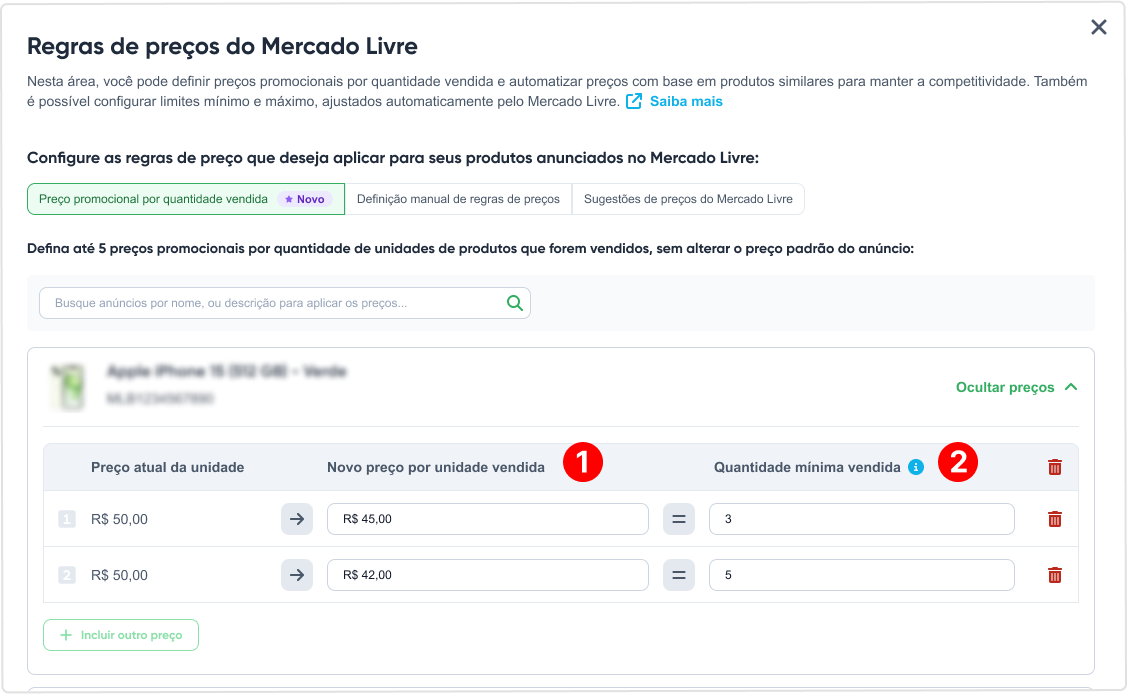Click the Regras de preços do Mercado Livre heading
The width and height of the screenshot is (1127, 694).
point(222,46)
